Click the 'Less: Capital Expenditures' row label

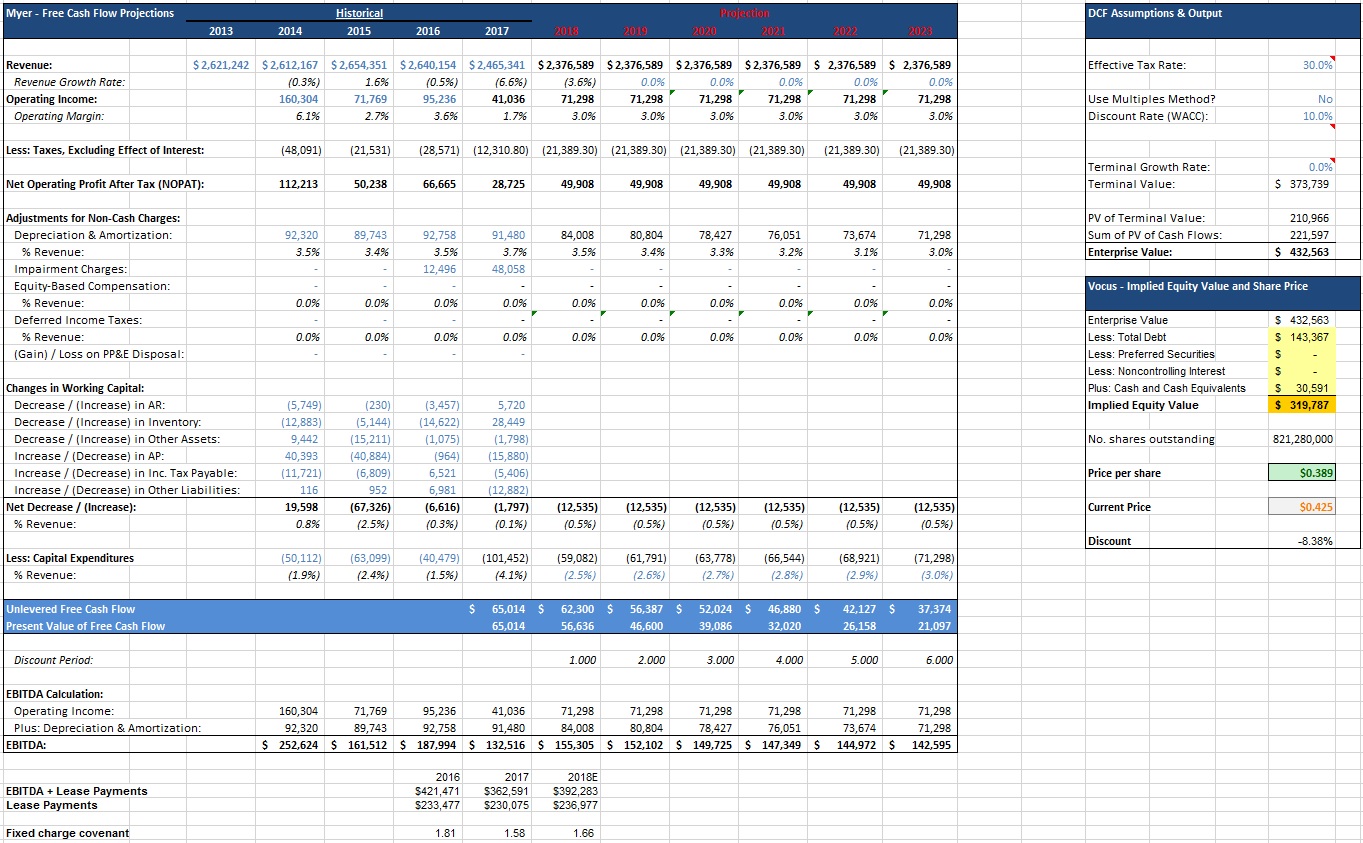tap(70, 558)
